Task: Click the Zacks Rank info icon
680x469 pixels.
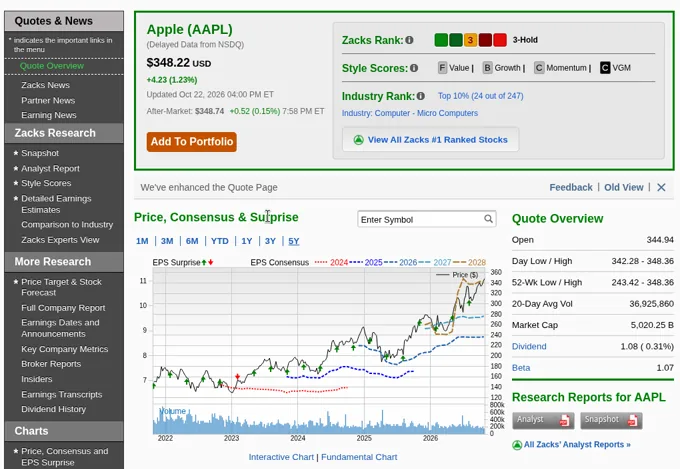Action: 409,40
